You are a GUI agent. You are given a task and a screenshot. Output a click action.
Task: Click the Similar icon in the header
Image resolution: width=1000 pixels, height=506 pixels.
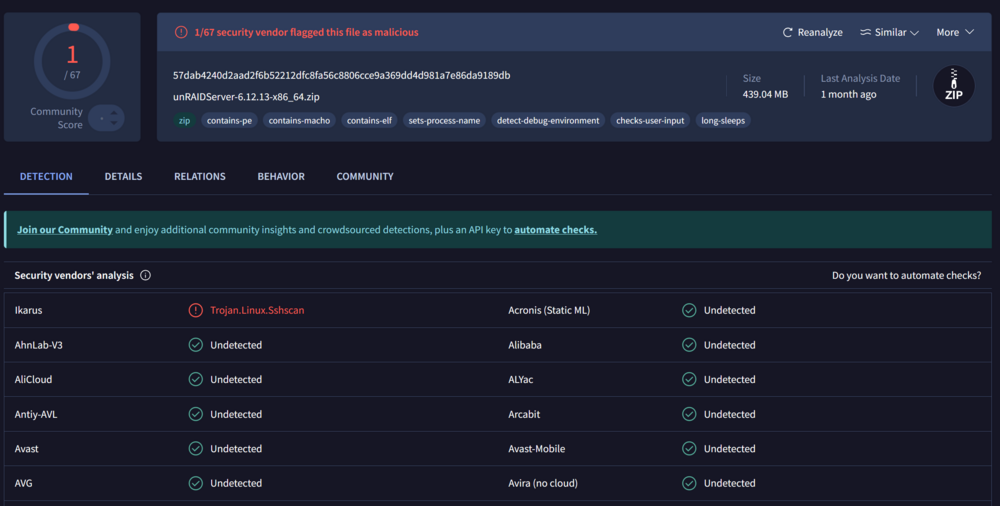(865, 33)
